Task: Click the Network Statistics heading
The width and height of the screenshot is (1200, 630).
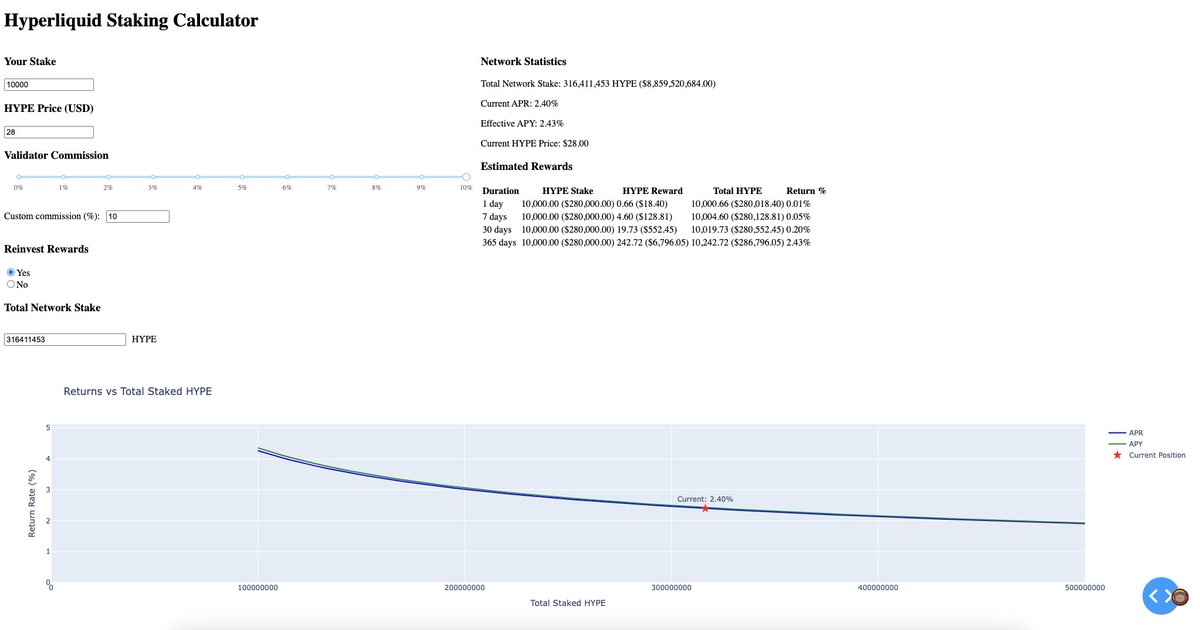Action: tap(523, 62)
